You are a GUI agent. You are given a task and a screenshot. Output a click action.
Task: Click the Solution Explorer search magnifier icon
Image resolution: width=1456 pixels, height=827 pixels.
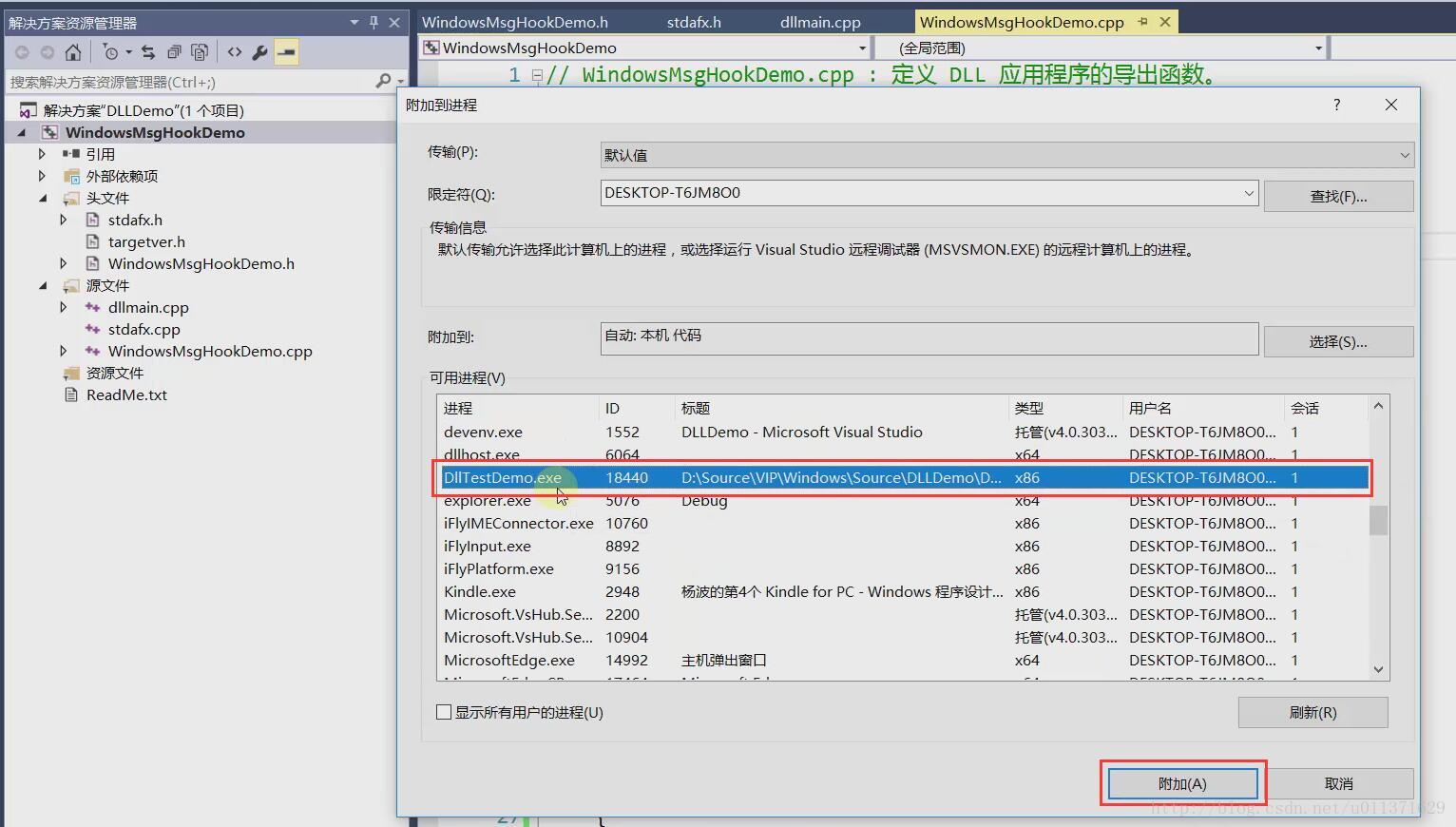click(x=383, y=82)
